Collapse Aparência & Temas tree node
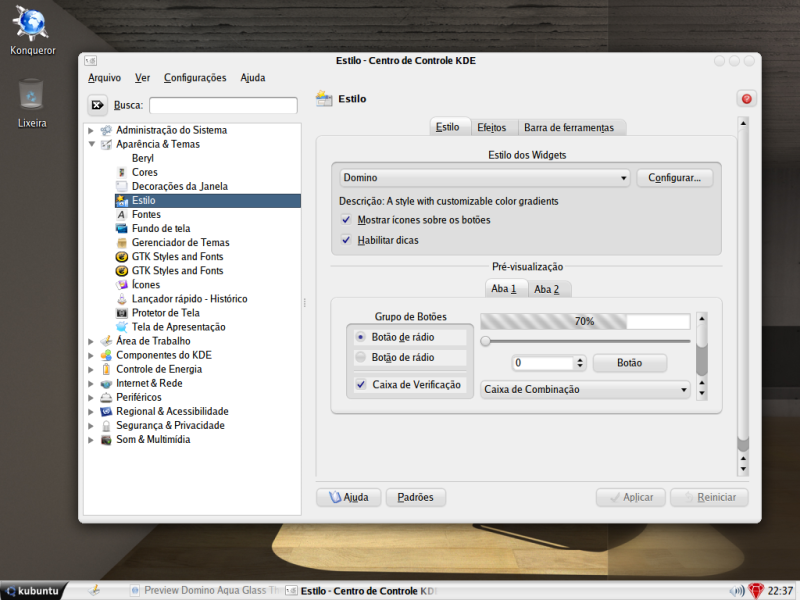The image size is (800, 600). click(91, 144)
